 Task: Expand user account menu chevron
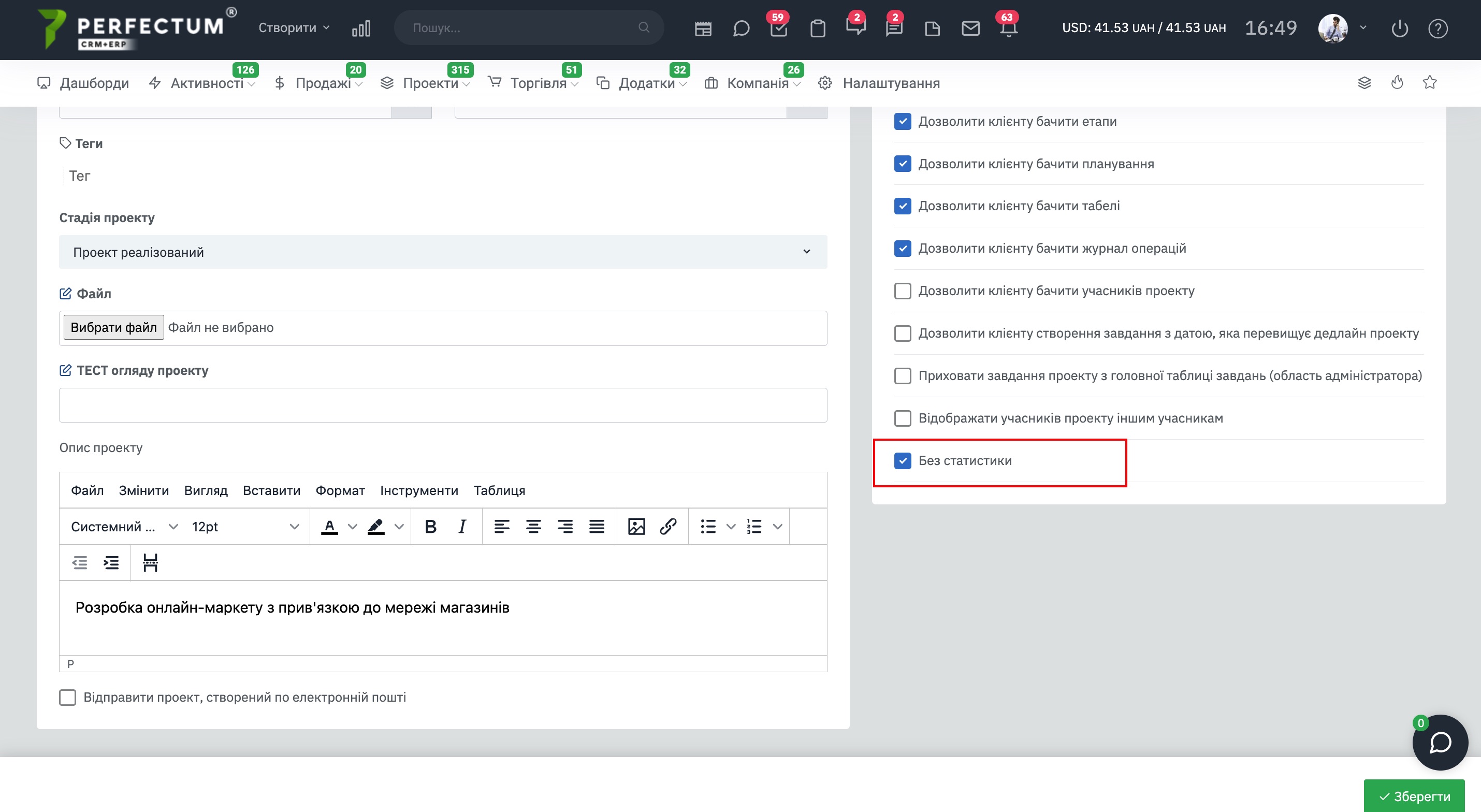1363,27
